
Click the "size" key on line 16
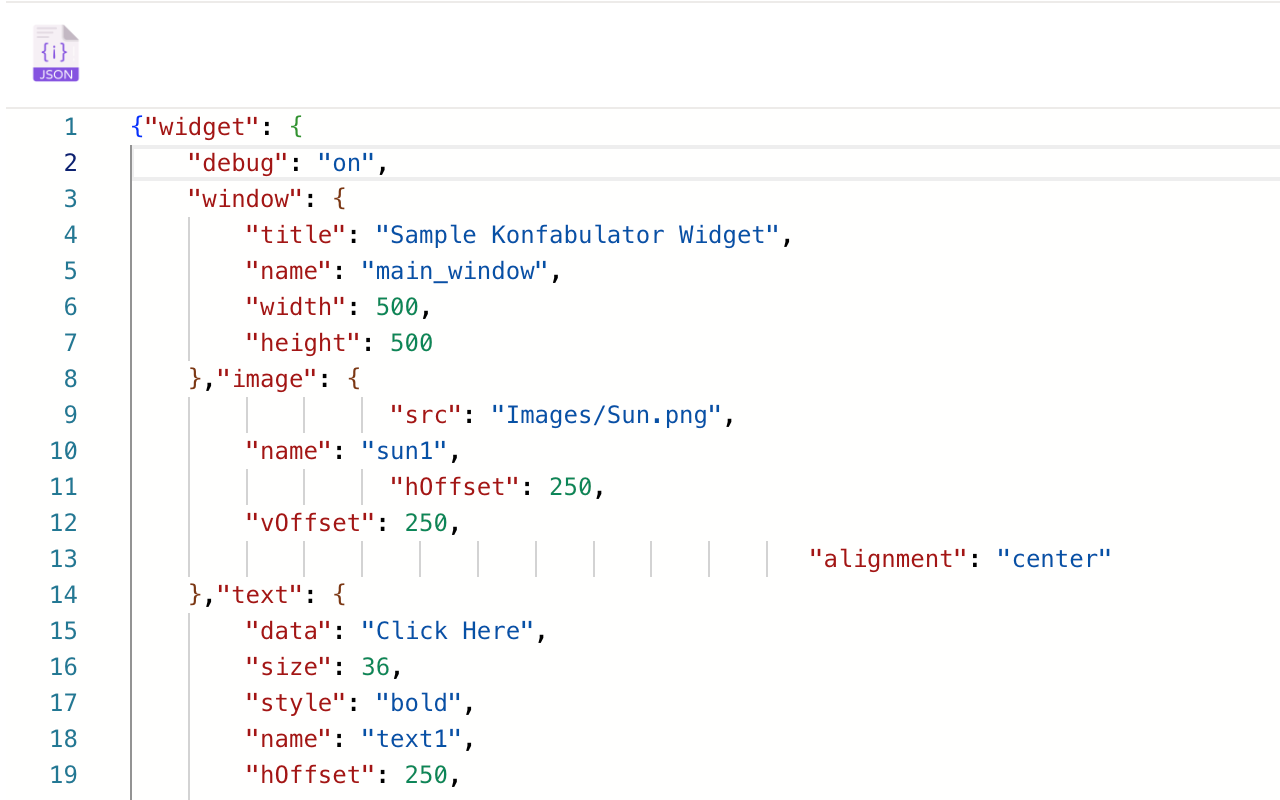coord(289,667)
